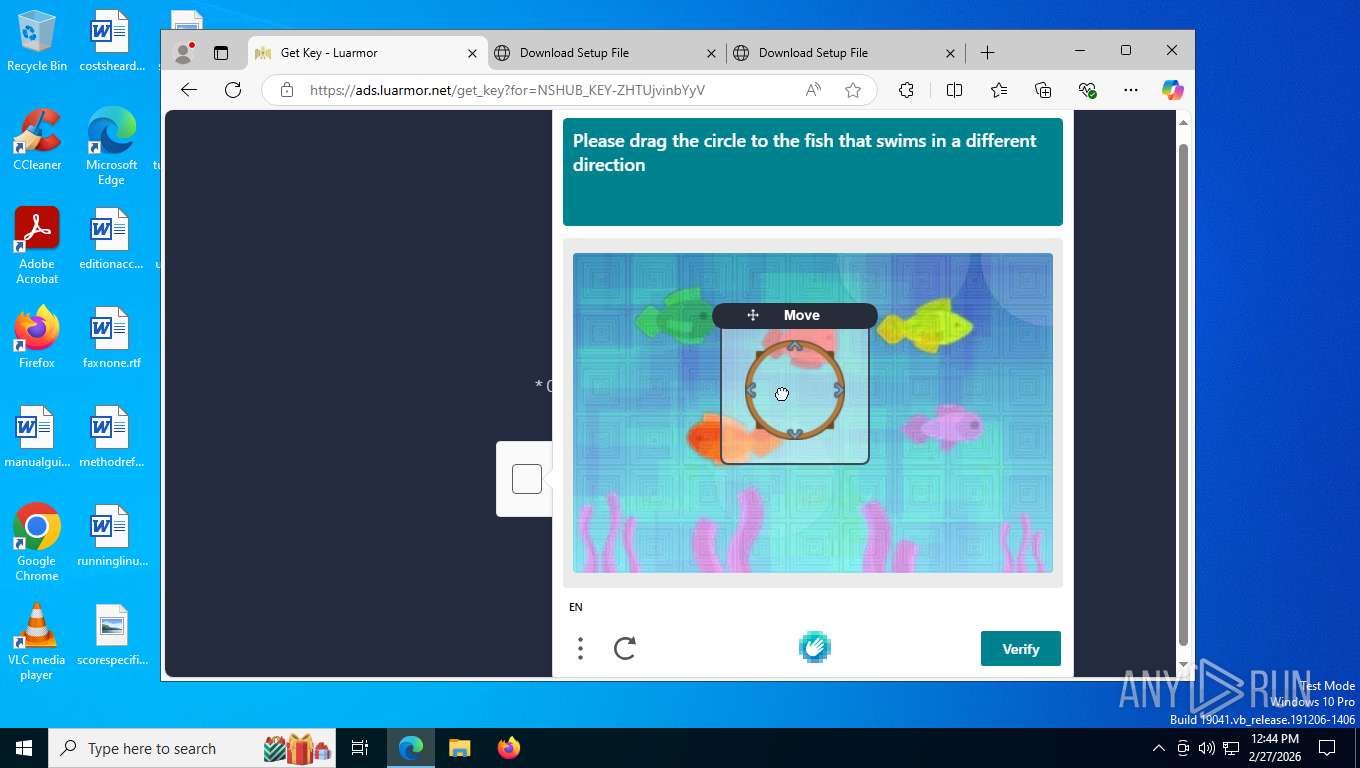Click the Verify button
This screenshot has width=1360, height=768.
[x=1020, y=649]
